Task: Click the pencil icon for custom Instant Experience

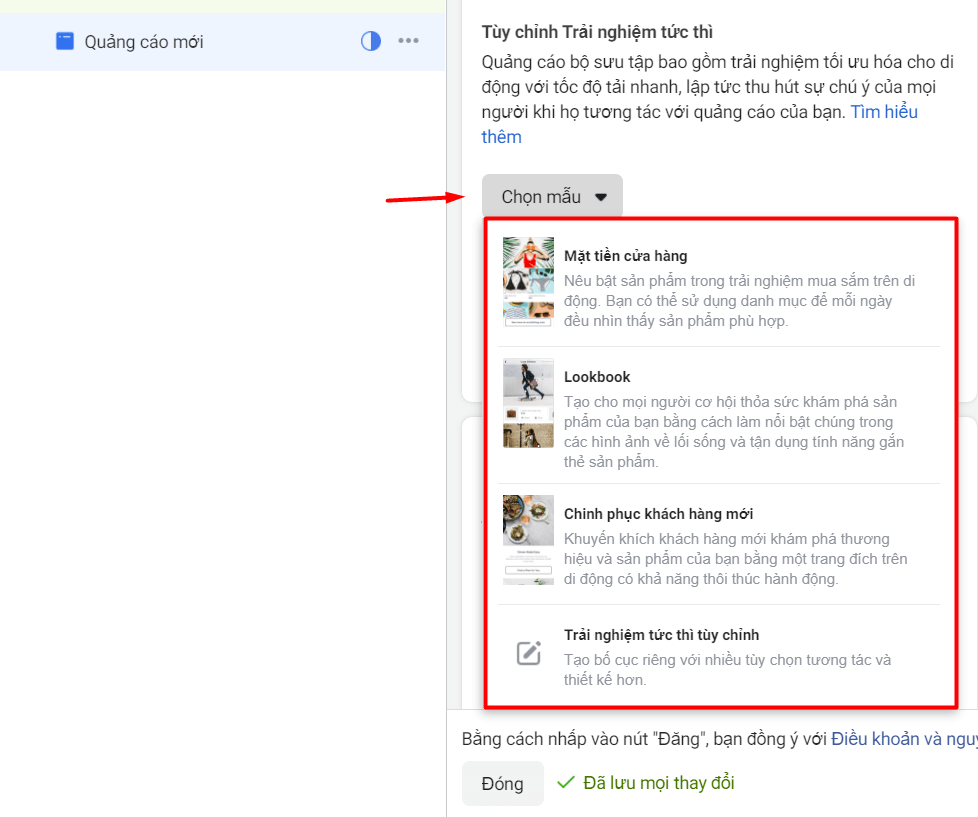Action: (528, 654)
